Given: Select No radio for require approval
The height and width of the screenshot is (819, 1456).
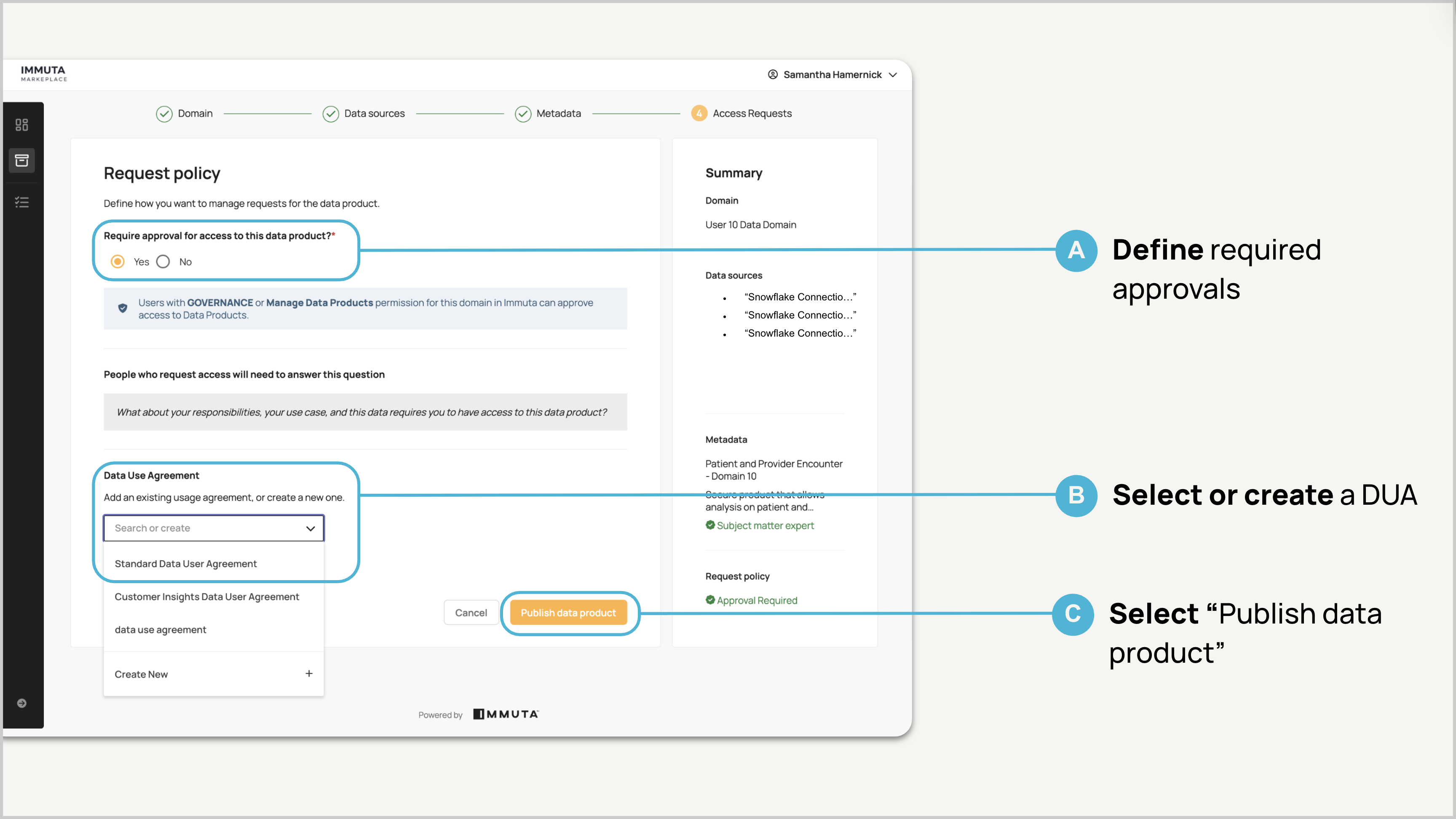Looking at the screenshot, I should tap(163, 262).
